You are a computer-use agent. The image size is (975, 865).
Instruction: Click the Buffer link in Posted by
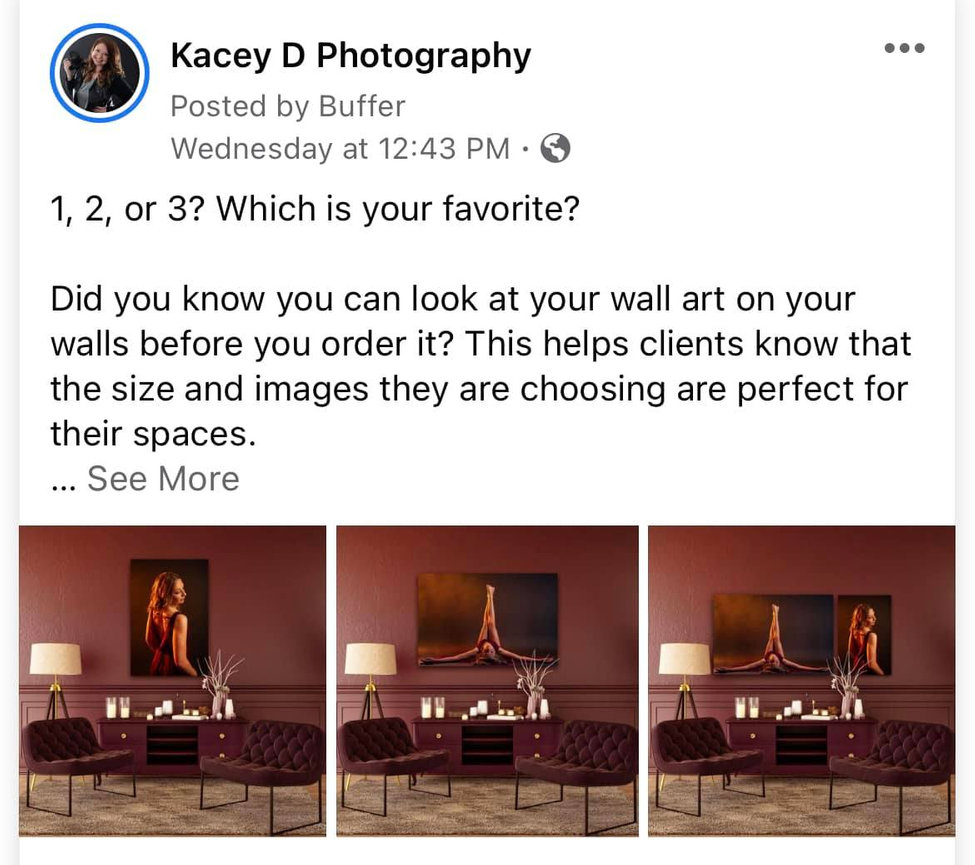pyautogui.click(x=362, y=106)
